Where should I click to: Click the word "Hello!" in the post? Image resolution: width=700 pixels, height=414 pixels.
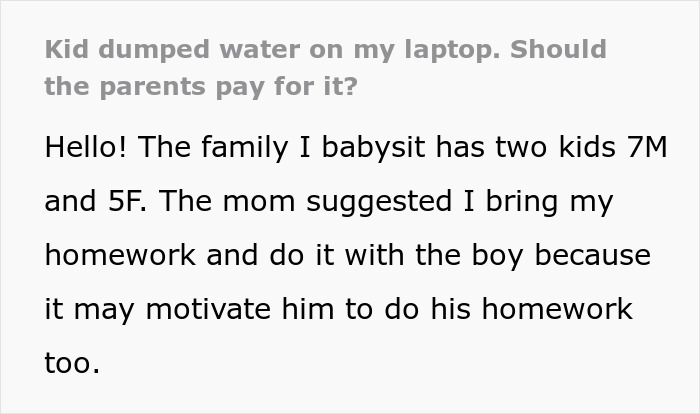tap(86, 147)
